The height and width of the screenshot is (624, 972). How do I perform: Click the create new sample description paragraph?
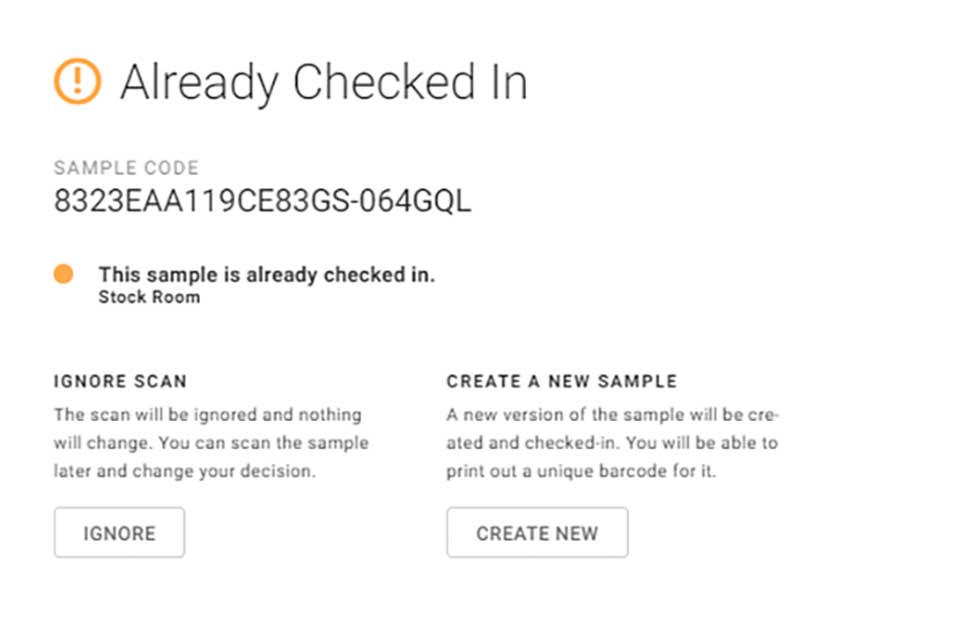click(x=611, y=442)
